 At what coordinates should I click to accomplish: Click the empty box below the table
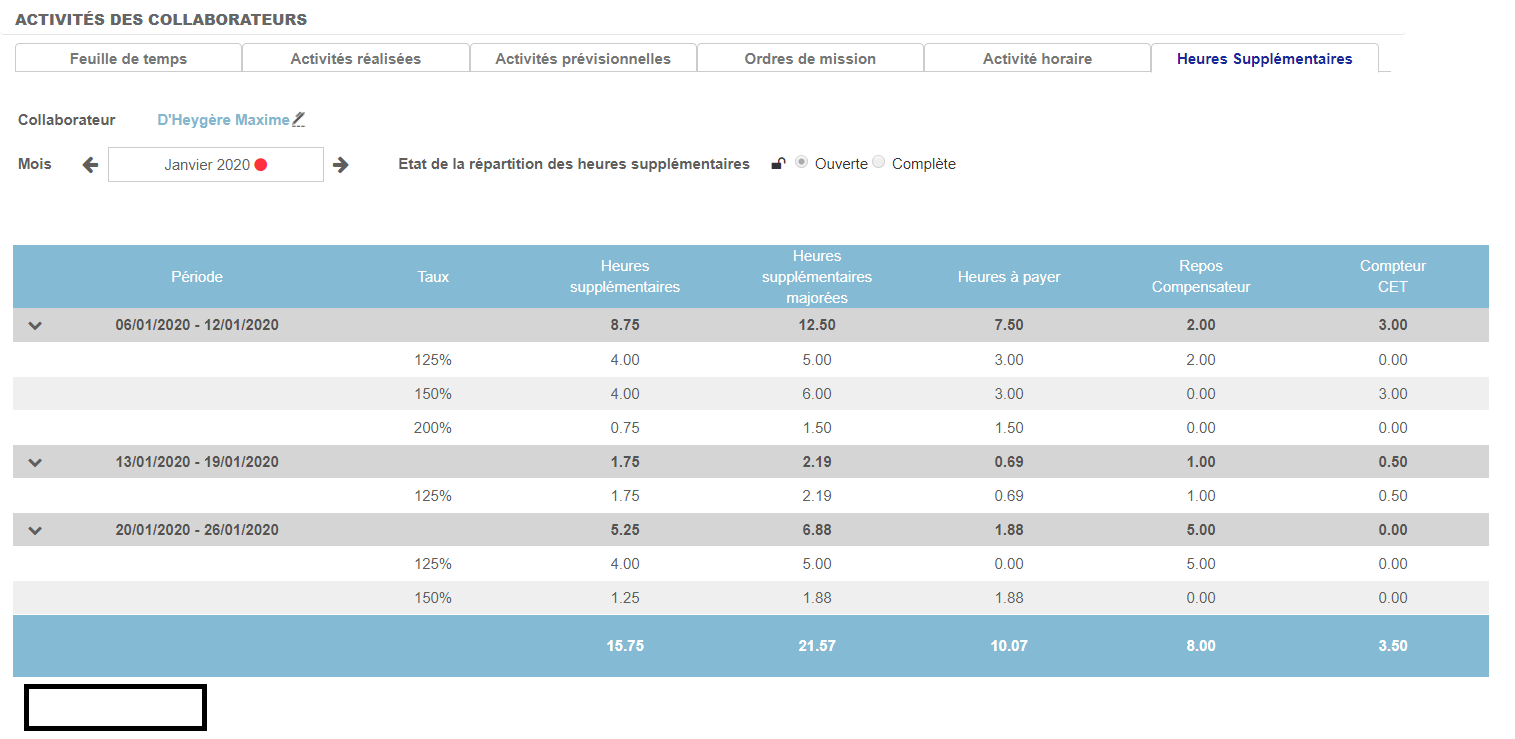pos(115,707)
